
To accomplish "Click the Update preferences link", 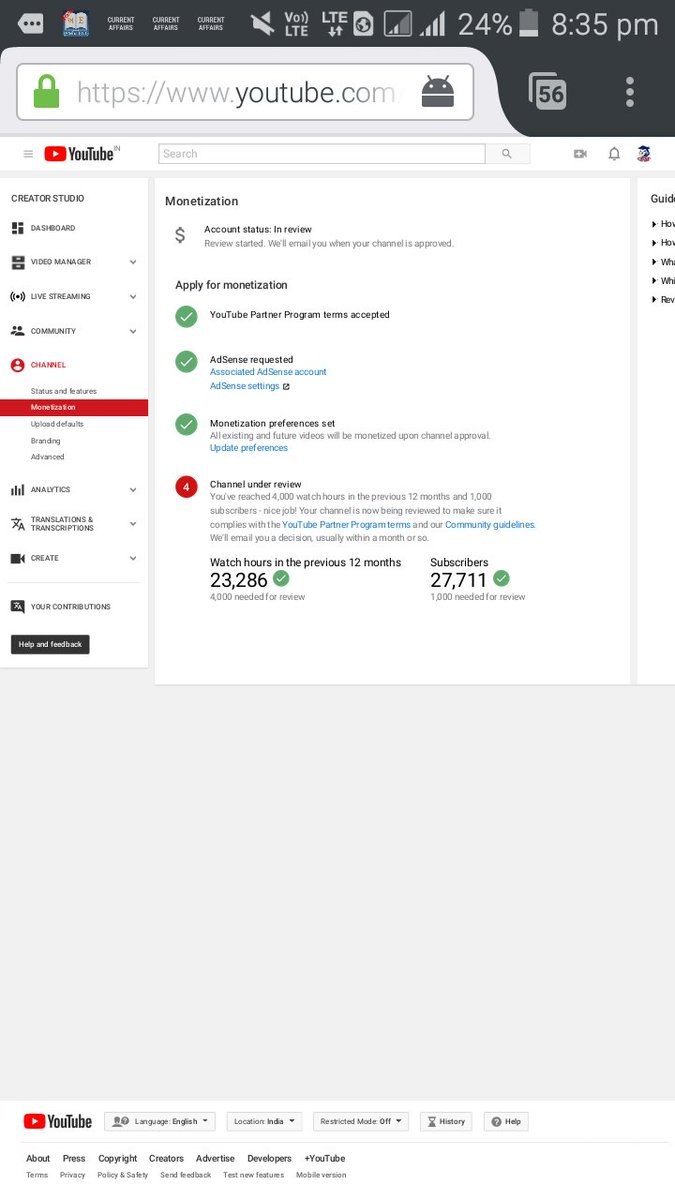I will point(249,448).
